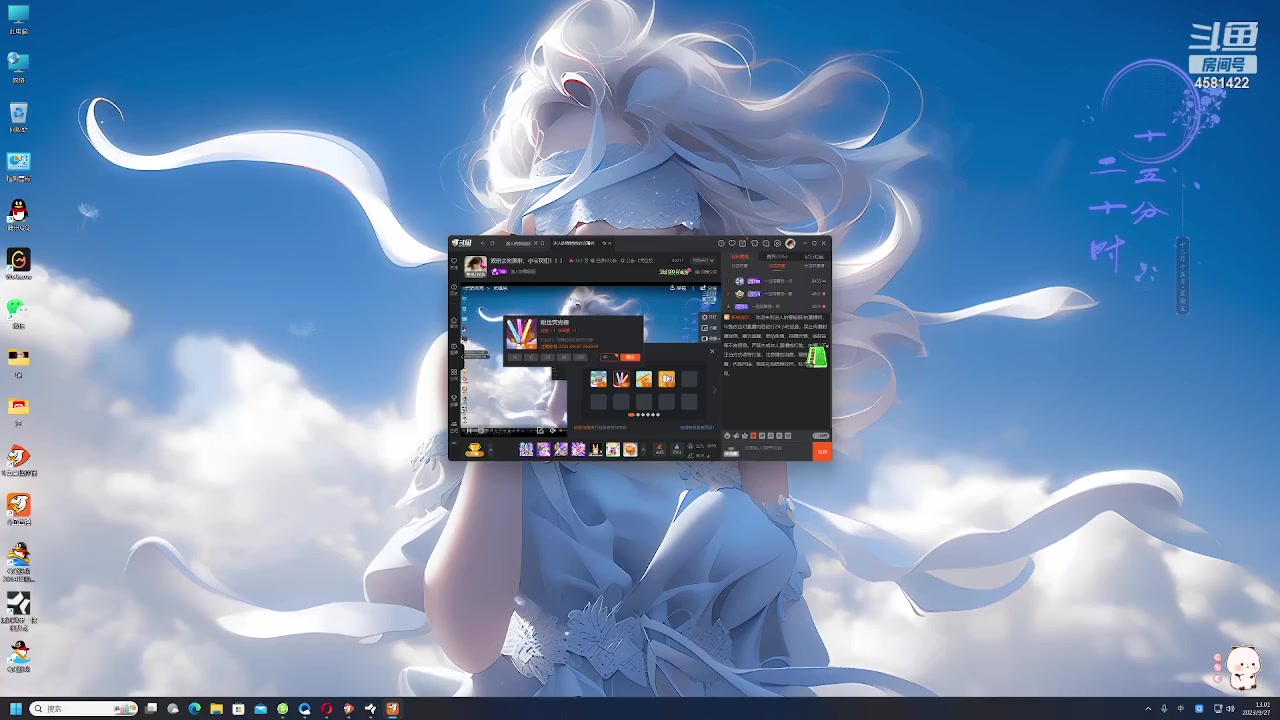The height and width of the screenshot is (720, 1280).
Task: Select first orange page dot under backpack grid
Action: (631, 415)
